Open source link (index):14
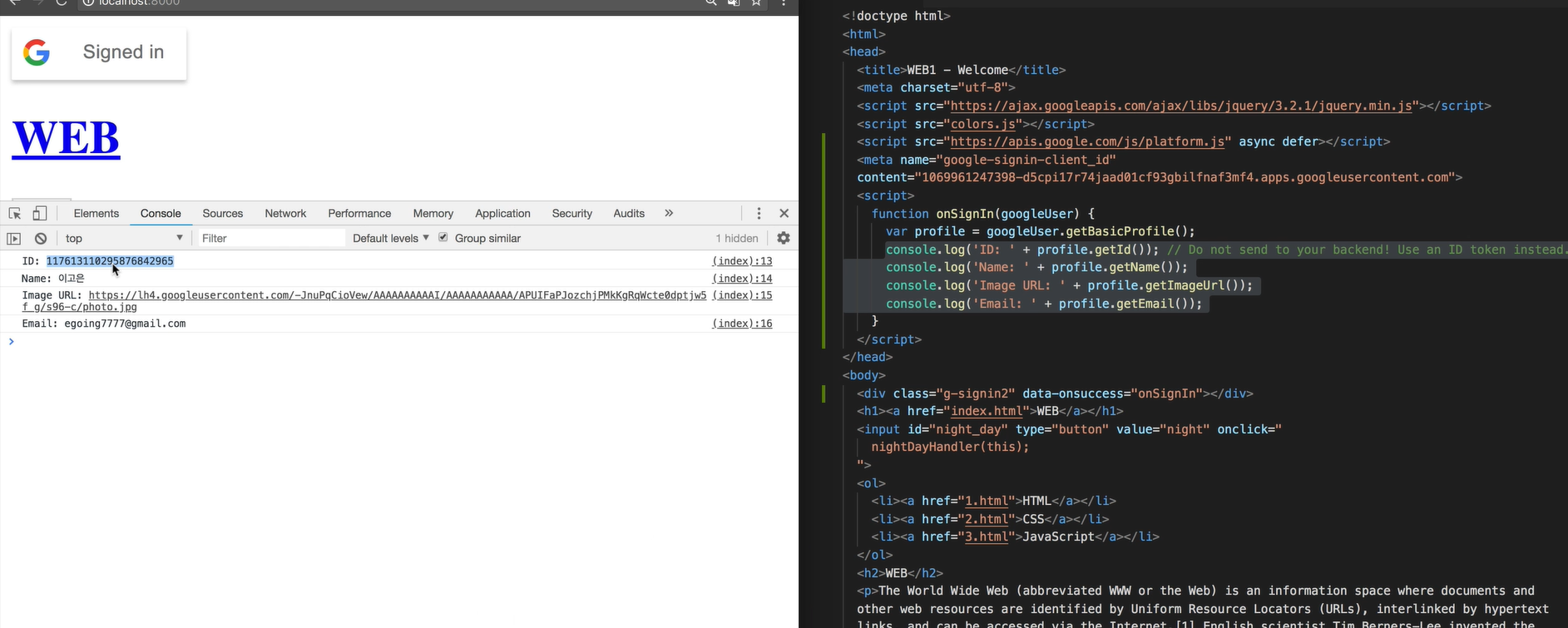 point(742,279)
